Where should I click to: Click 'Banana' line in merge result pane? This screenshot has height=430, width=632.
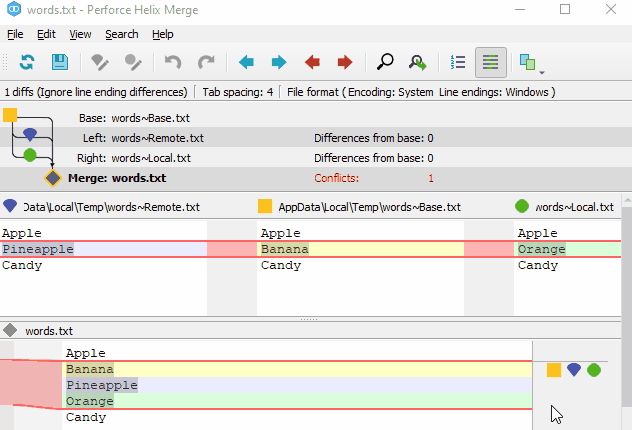pos(299,369)
